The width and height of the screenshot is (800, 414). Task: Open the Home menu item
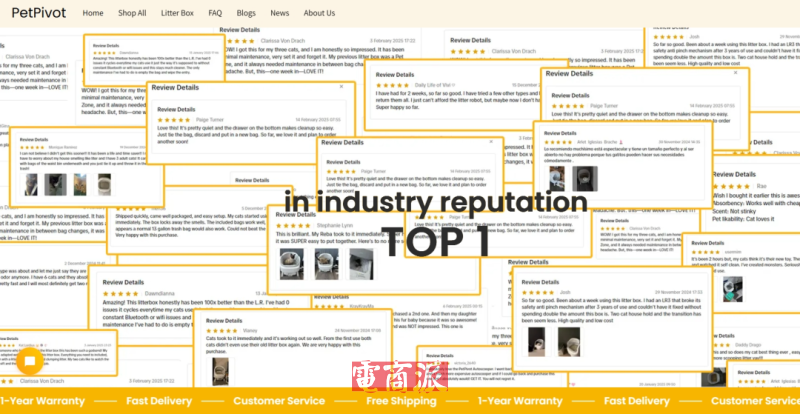(92, 13)
